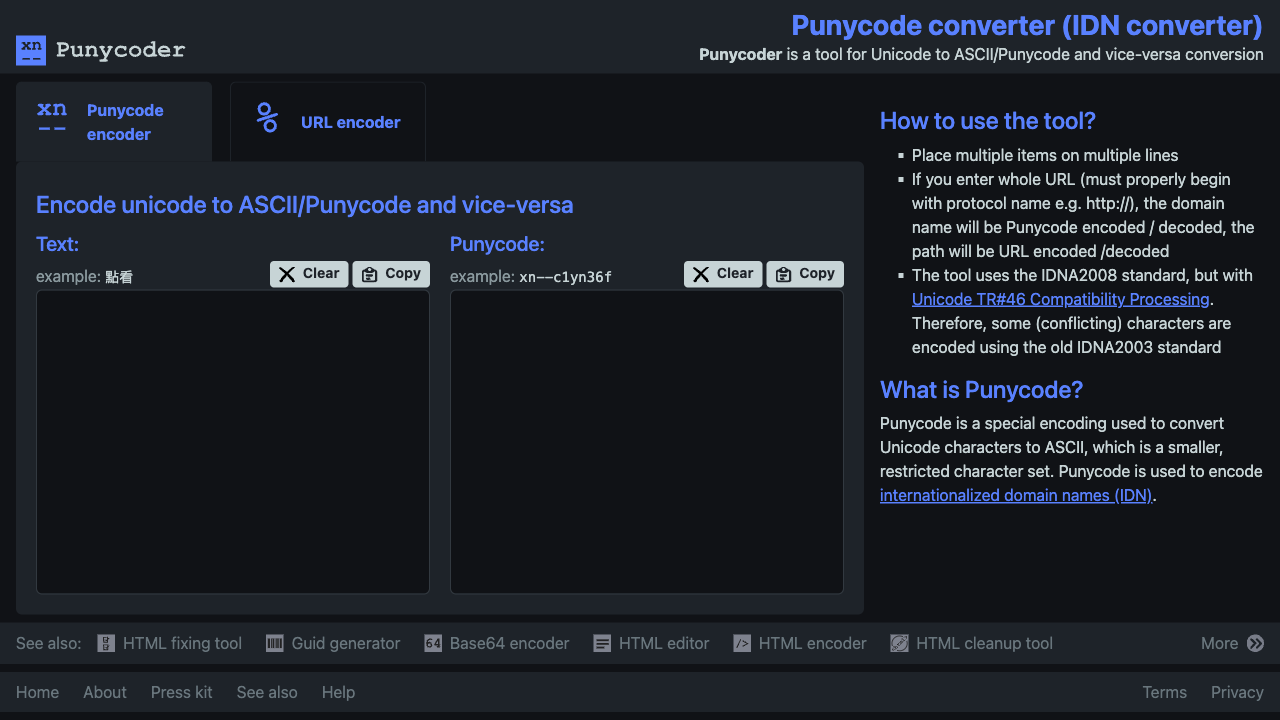Click the example xn--c1yn36f text

pos(565,277)
